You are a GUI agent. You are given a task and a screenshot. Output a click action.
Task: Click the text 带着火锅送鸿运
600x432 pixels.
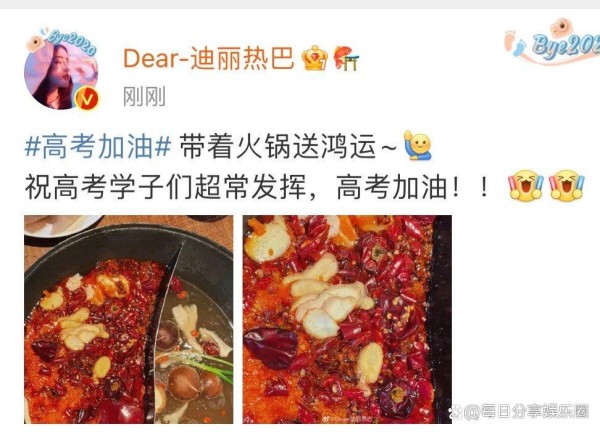(x=278, y=146)
